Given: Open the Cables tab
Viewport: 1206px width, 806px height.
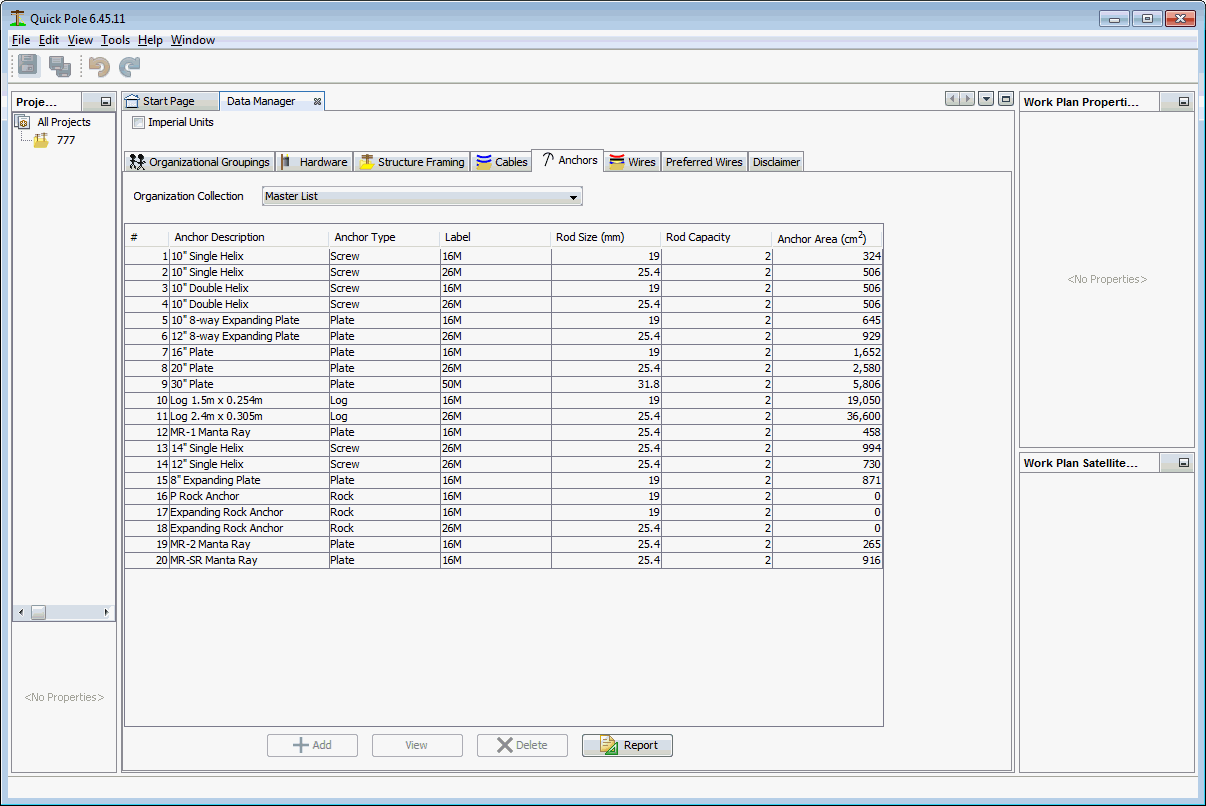Looking at the screenshot, I should pyautogui.click(x=501, y=162).
